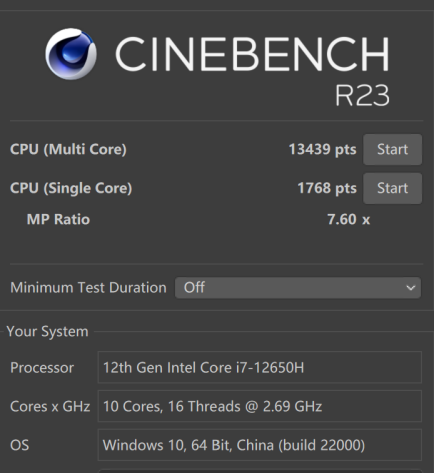Start the CPU Multi Core benchmark
434x473 pixels.
click(392, 149)
